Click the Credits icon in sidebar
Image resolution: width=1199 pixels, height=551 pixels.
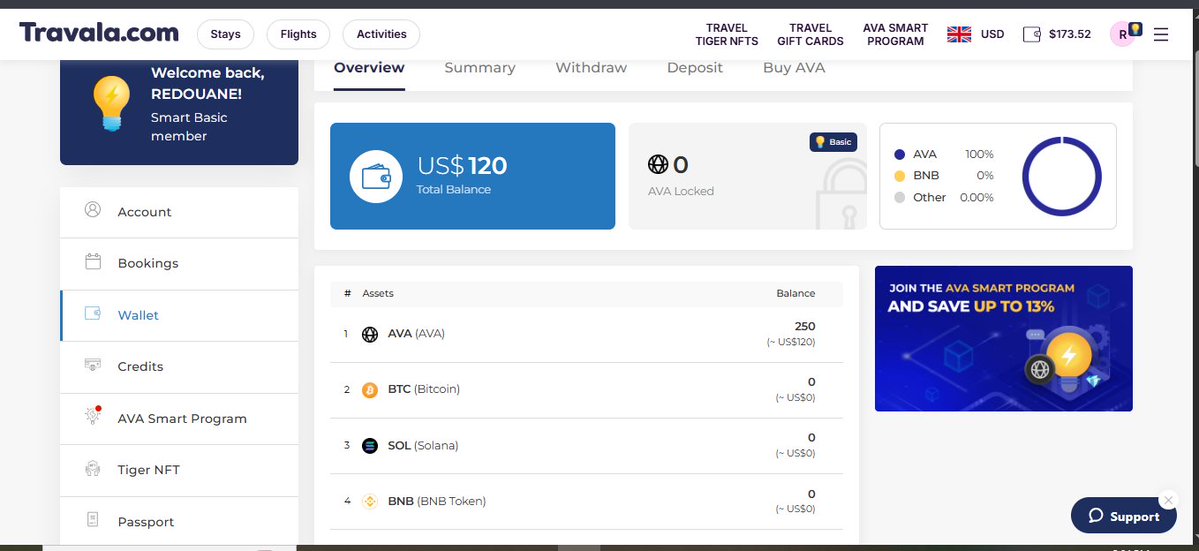click(x=93, y=365)
